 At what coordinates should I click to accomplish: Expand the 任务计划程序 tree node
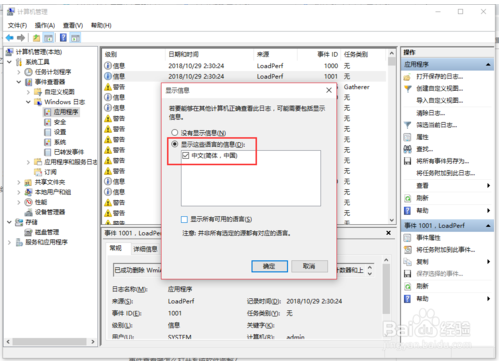click(x=19, y=72)
